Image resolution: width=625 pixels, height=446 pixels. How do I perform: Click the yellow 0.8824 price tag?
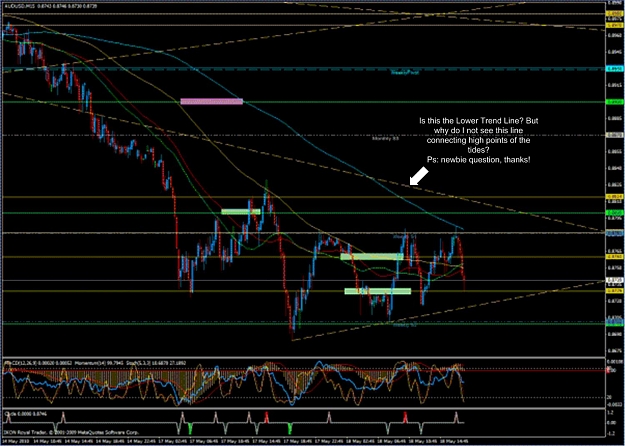pos(615,197)
